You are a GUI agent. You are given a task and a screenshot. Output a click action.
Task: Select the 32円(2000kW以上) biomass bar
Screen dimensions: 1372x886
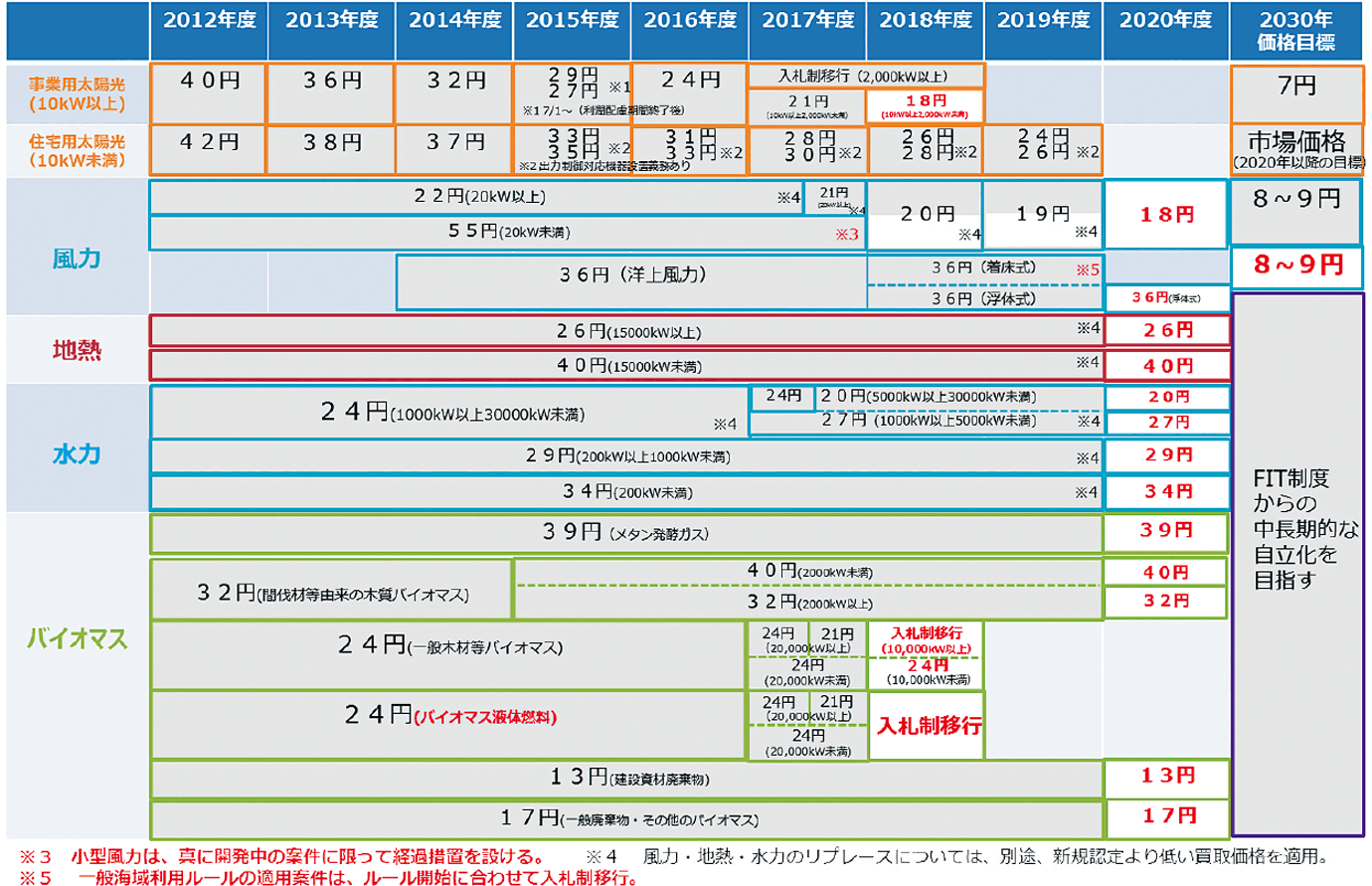(x=808, y=603)
